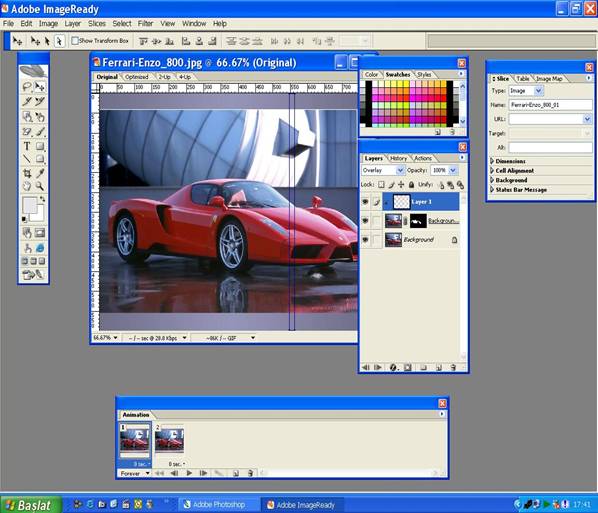Switch to the Image Map tab
Screen dimensions: 598x513
click(549, 78)
